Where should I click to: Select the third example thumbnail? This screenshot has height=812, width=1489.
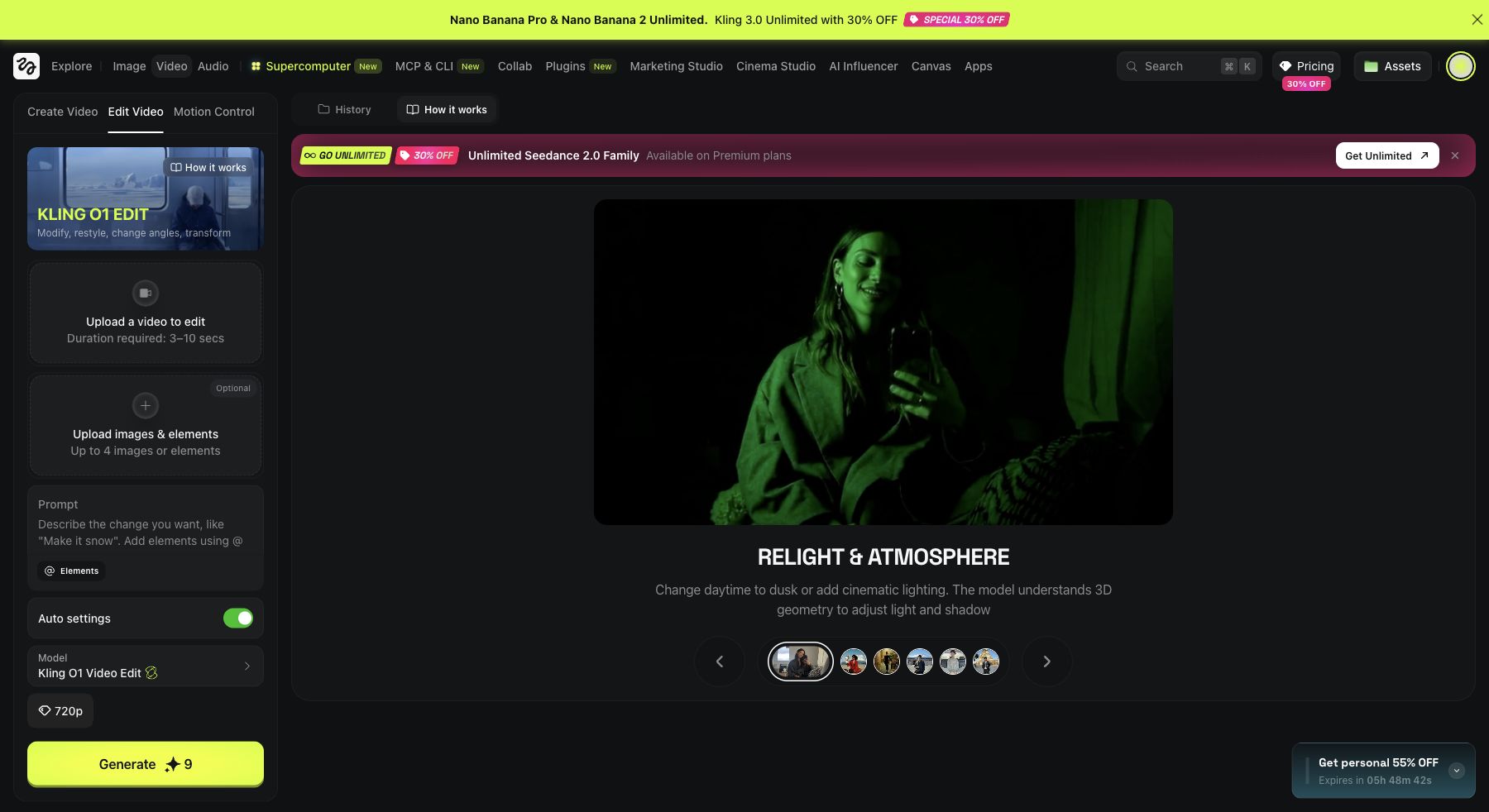(887, 662)
